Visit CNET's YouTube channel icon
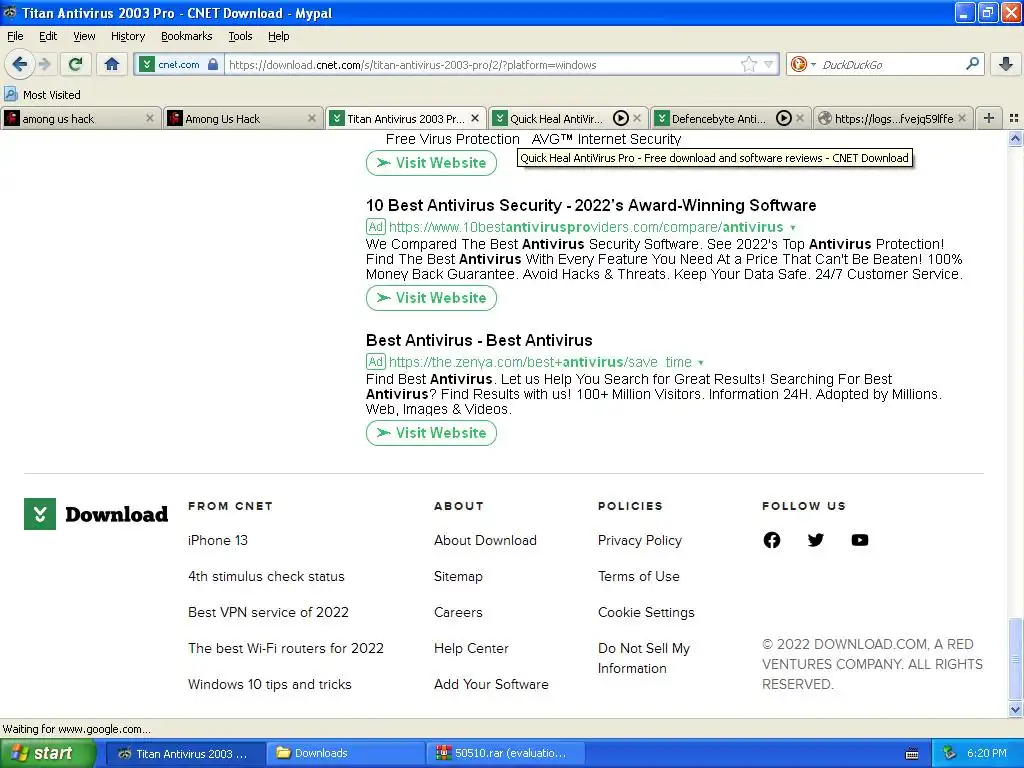Image resolution: width=1024 pixels, height=768 pixels. point(860,540)
